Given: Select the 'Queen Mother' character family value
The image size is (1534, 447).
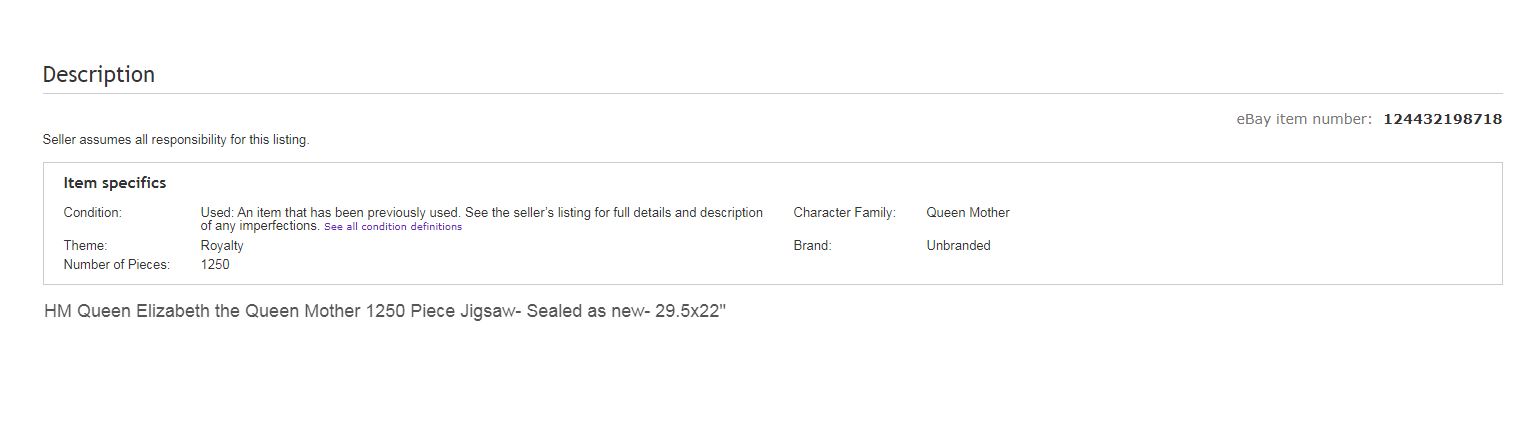Looking at the screenshot, I should pyautogui.click(x=968, y=213).
